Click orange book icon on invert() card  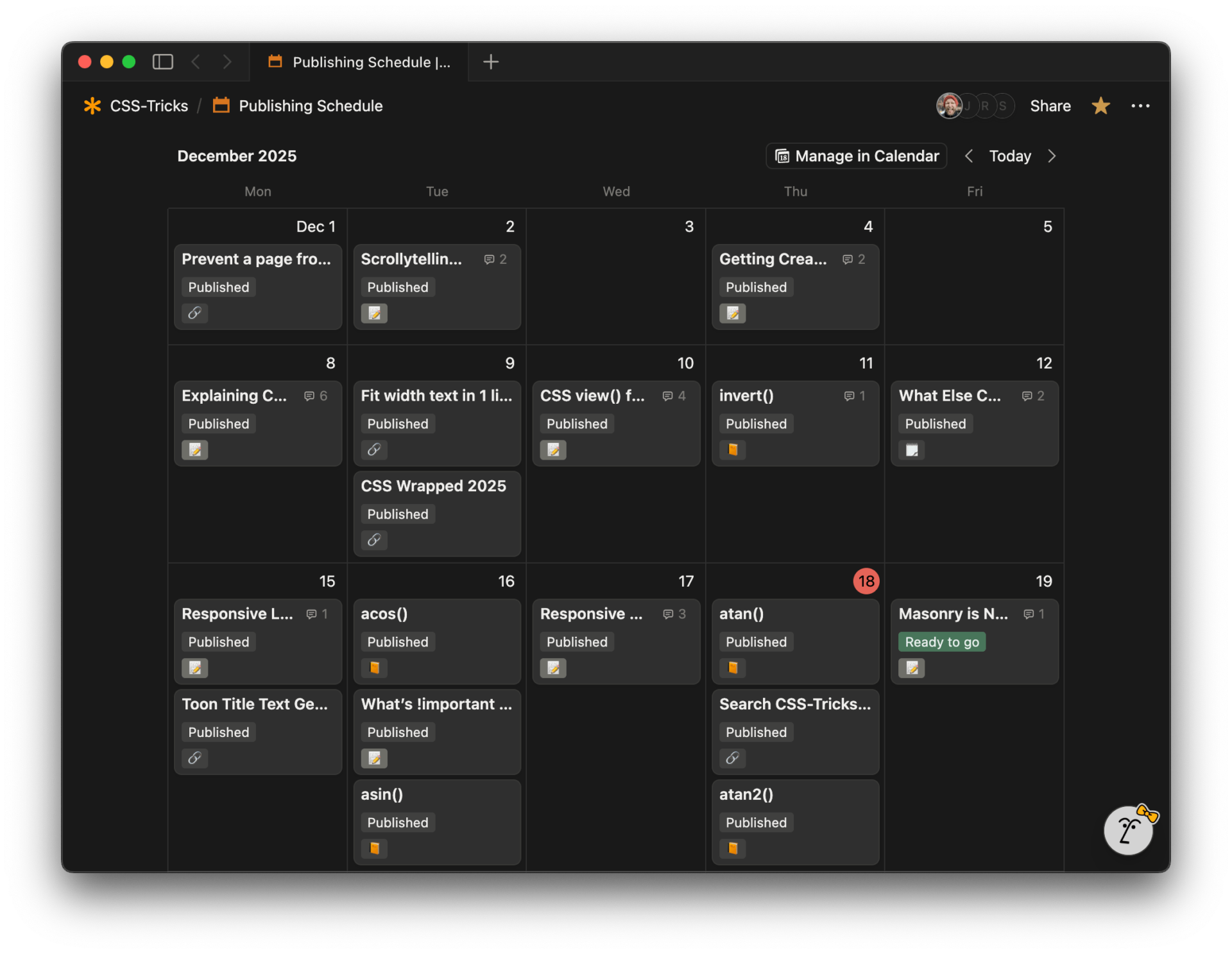732,449
